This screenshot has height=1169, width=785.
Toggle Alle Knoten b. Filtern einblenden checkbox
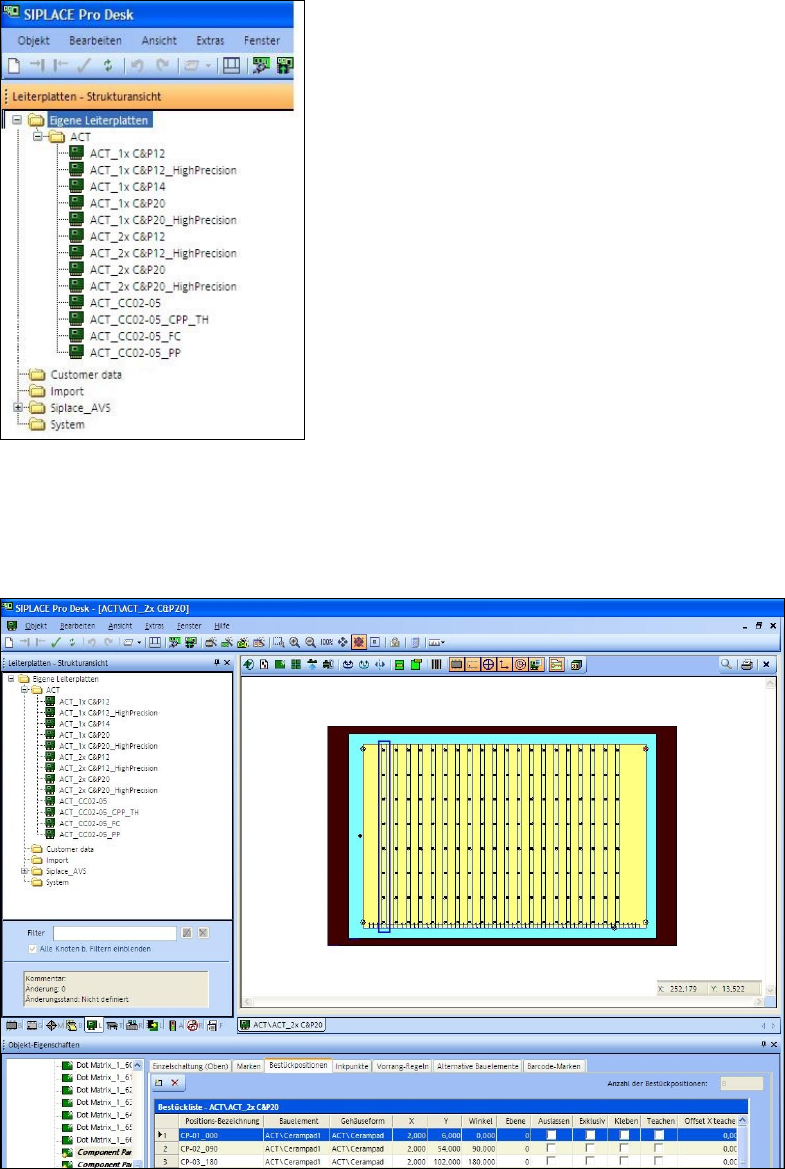click(x=32, y=948)
